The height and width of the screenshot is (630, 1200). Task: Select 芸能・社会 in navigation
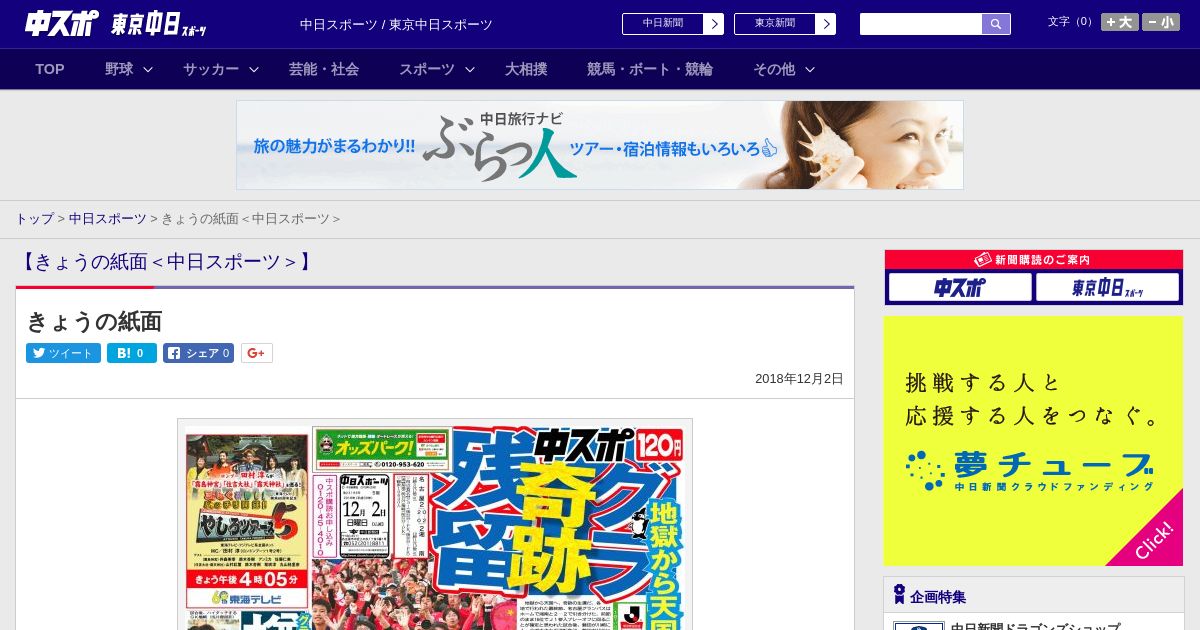(x=324, y=69)
